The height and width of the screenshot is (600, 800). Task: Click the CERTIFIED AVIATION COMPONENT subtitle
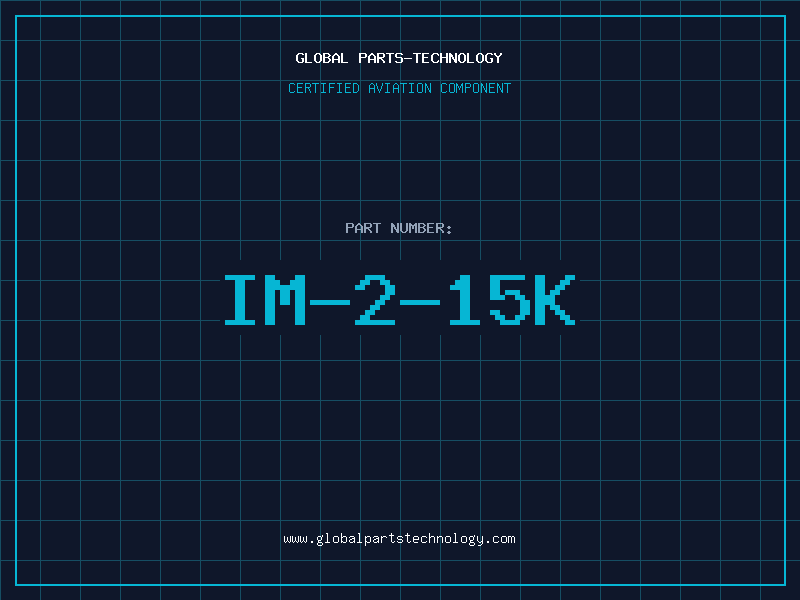(x=399, y=88)
